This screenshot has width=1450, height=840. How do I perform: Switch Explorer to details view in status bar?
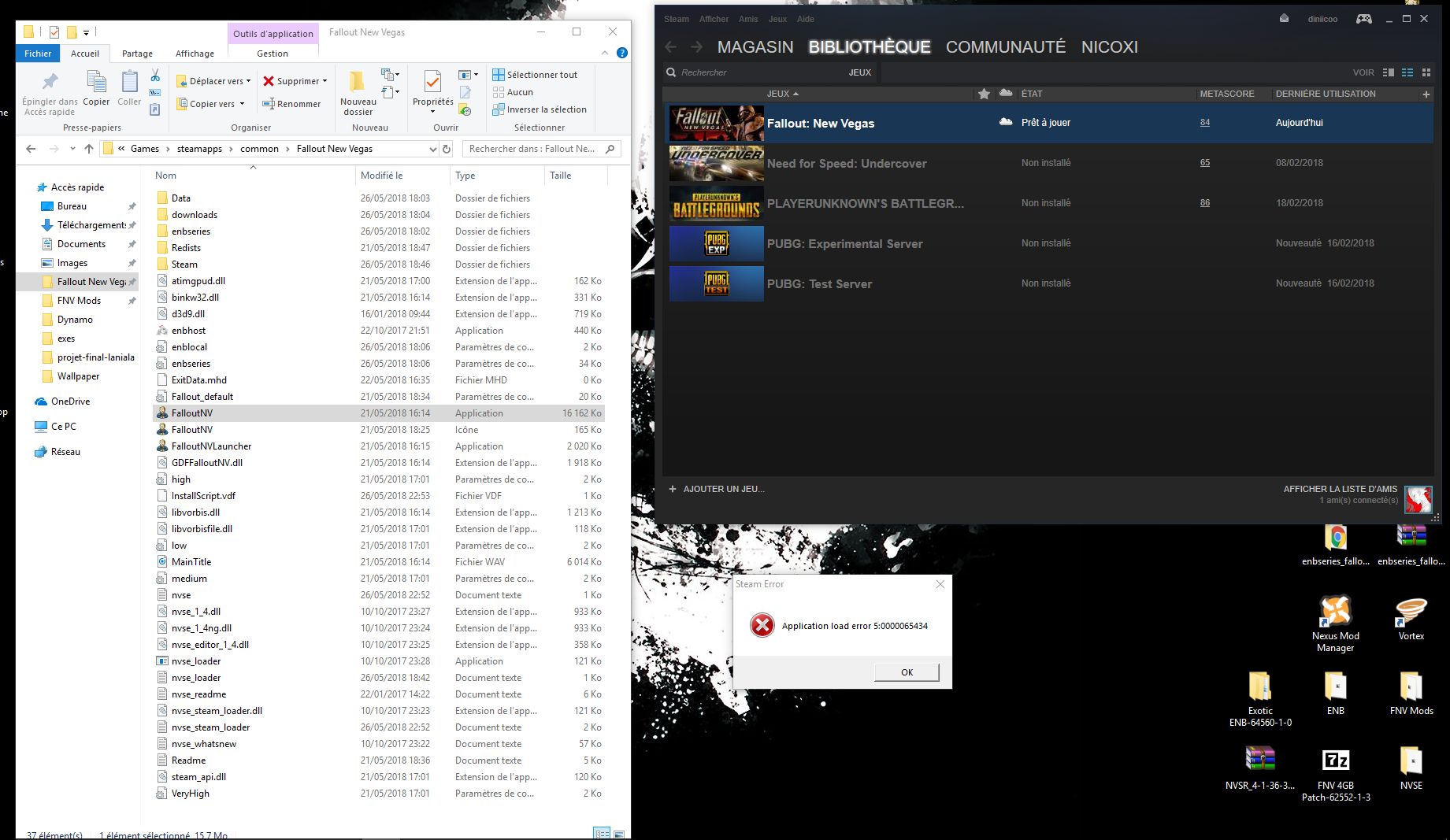point(601,834)
